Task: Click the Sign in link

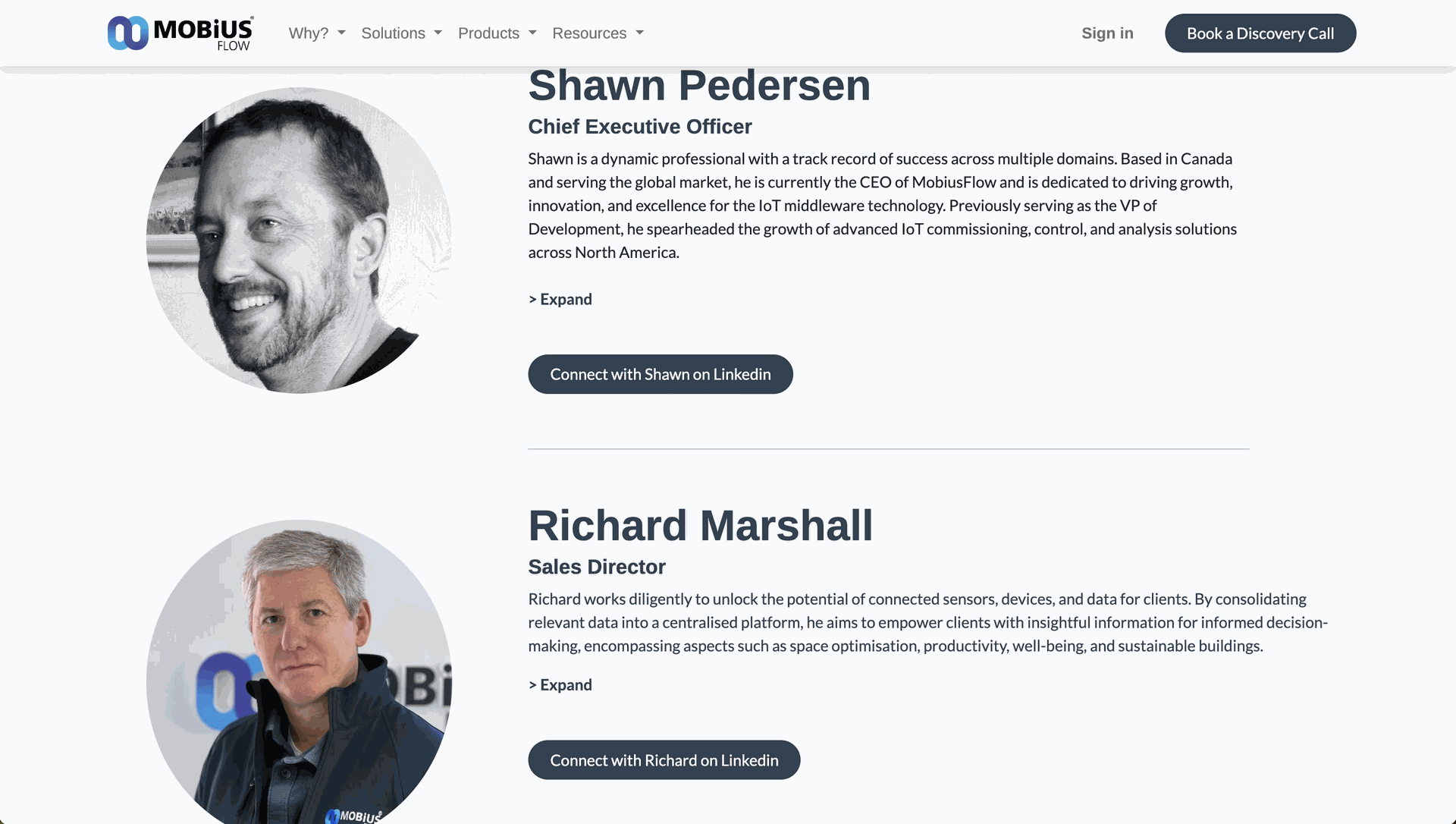Action: coord(1107,33)
